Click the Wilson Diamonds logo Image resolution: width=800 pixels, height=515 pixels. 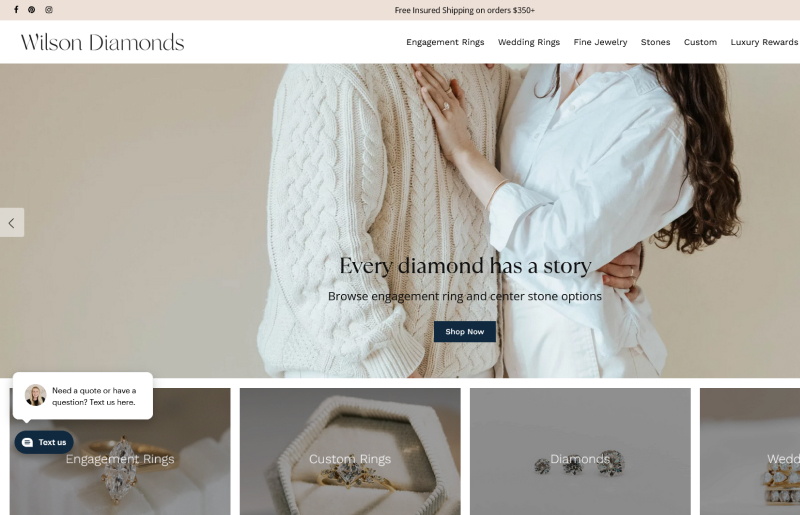coord(102,42)
